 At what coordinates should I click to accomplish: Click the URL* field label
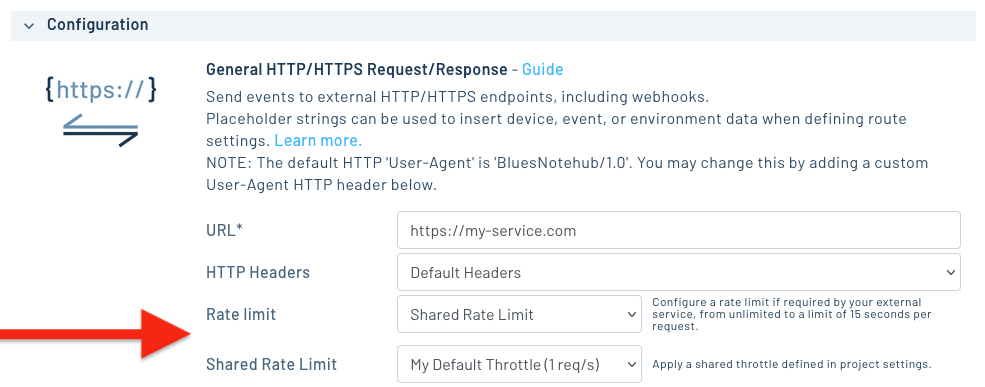[224, 231]
